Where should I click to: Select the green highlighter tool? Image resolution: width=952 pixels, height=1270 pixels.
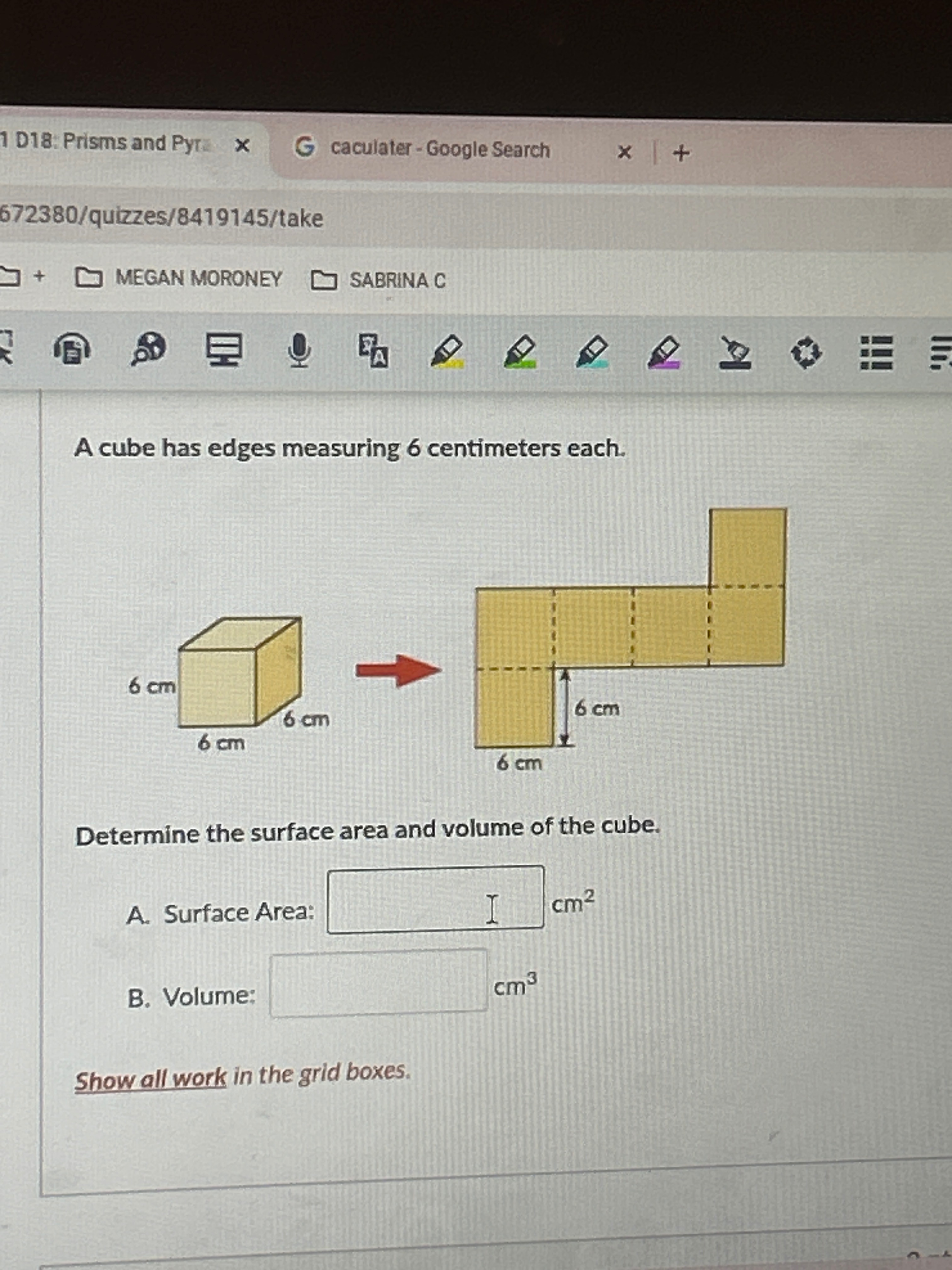point(520,352)
